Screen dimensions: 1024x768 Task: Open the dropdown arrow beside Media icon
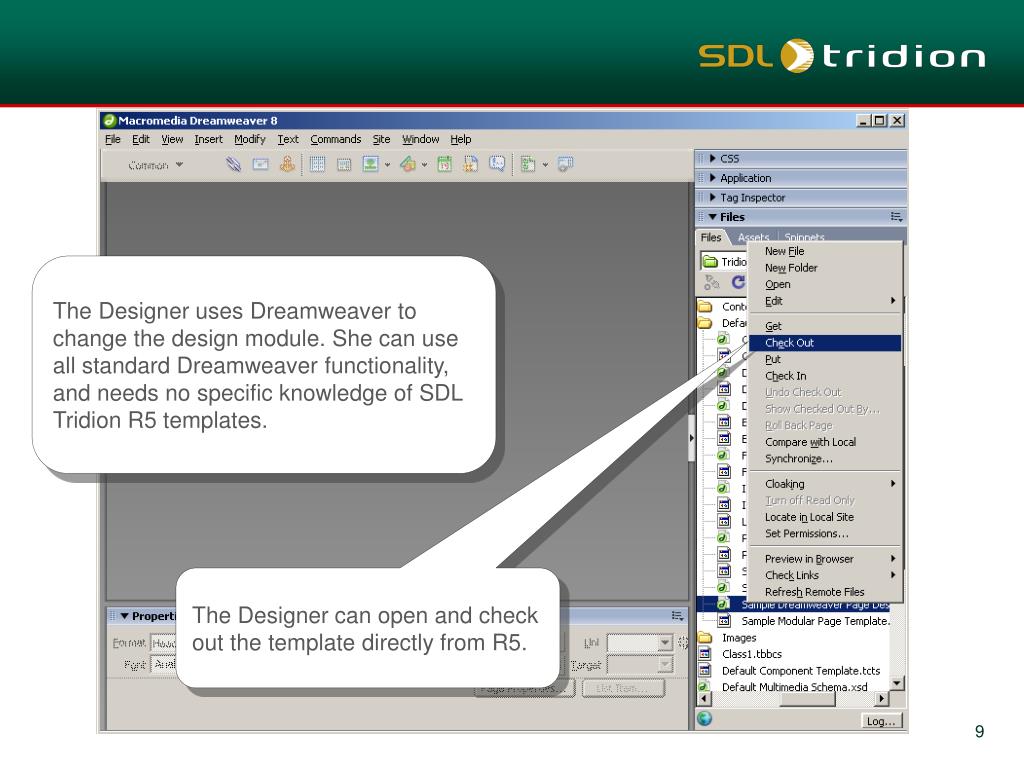coord(424,165)
